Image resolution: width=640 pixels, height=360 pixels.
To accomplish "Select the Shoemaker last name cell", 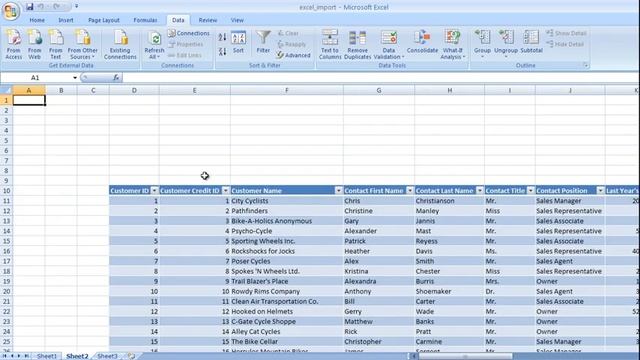I will pos(449,291).
